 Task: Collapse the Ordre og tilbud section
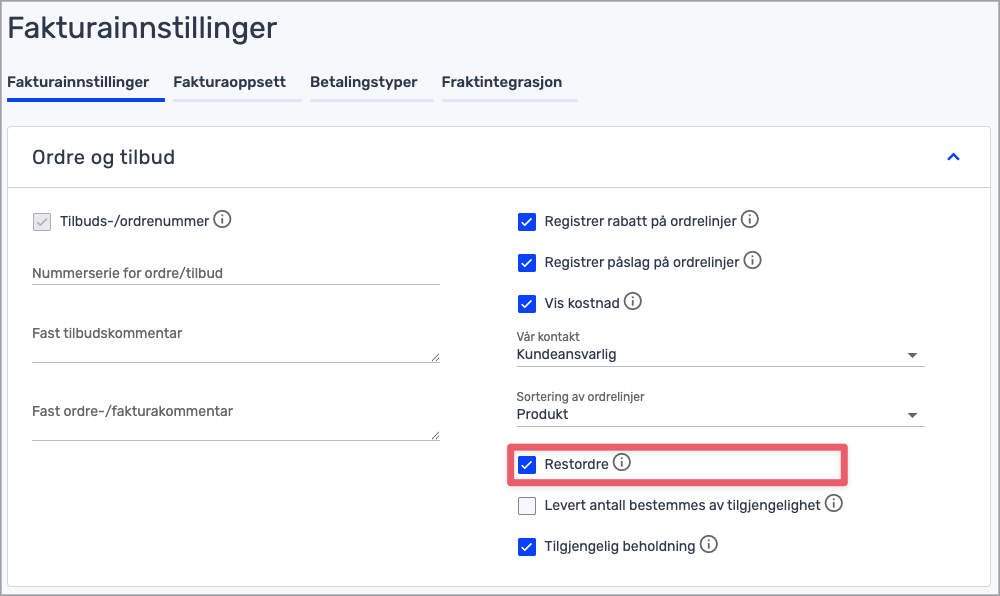point(953,157)
